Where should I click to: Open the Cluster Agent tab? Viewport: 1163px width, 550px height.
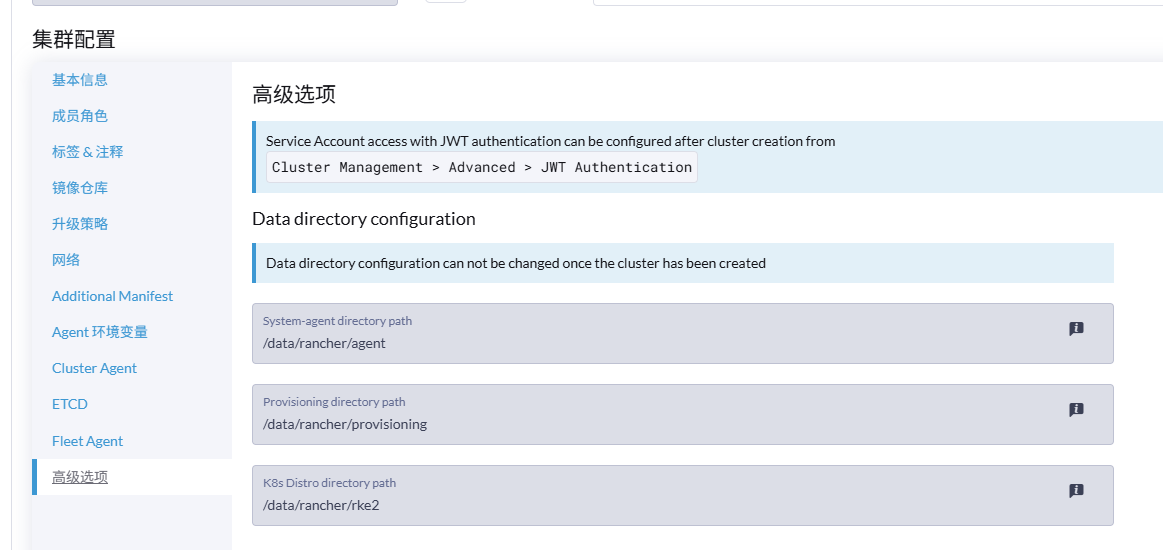(x=94, y=368)
